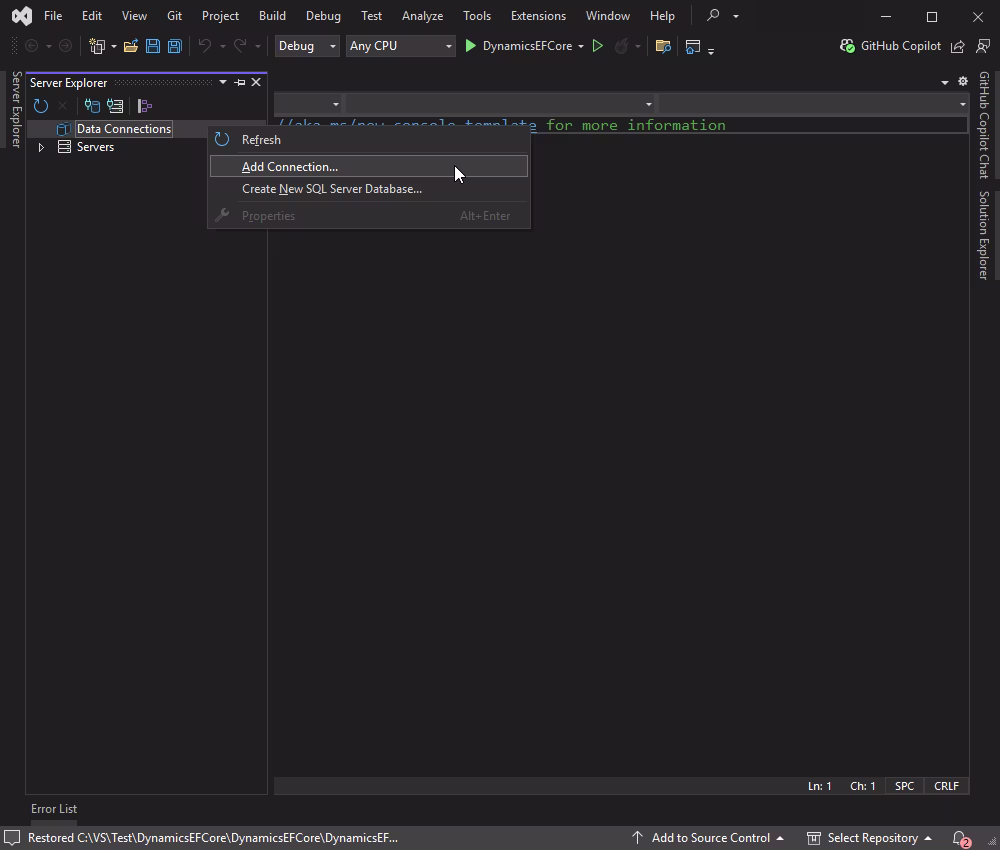Image resolution: width=1000 pixels, height=850 pixels.
Task: Open the Any CPU platform dropdown
Action: tap(401, 46)
